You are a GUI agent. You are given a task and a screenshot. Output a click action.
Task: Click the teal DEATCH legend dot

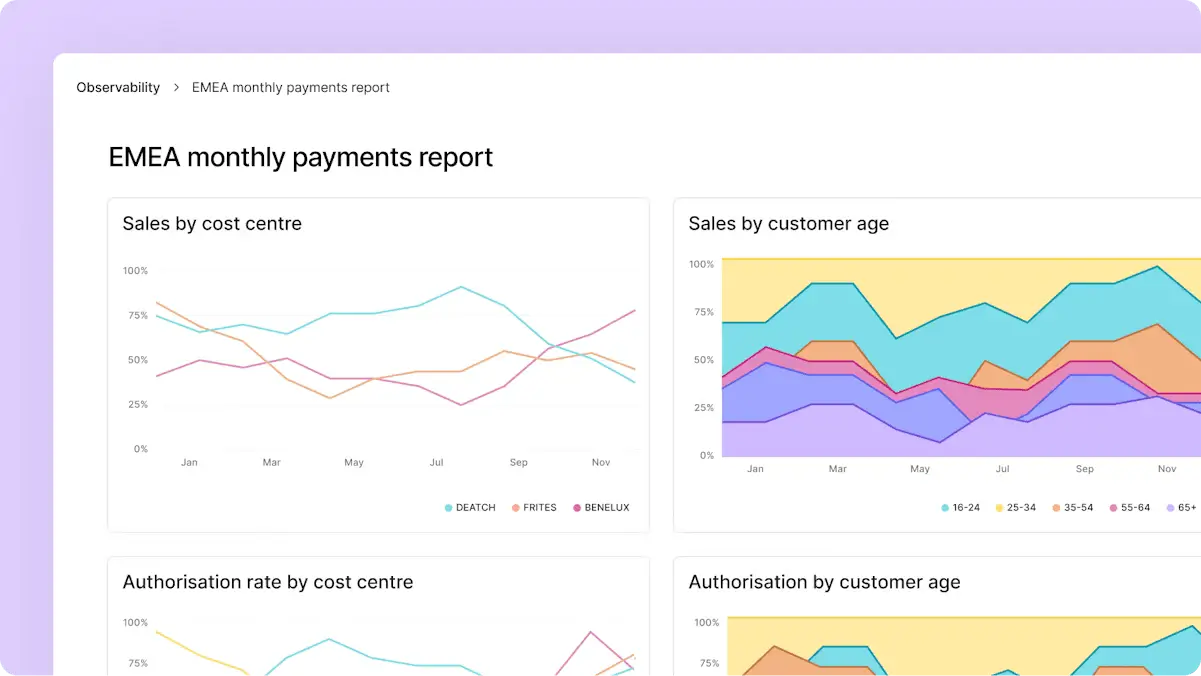click(446, 507)
